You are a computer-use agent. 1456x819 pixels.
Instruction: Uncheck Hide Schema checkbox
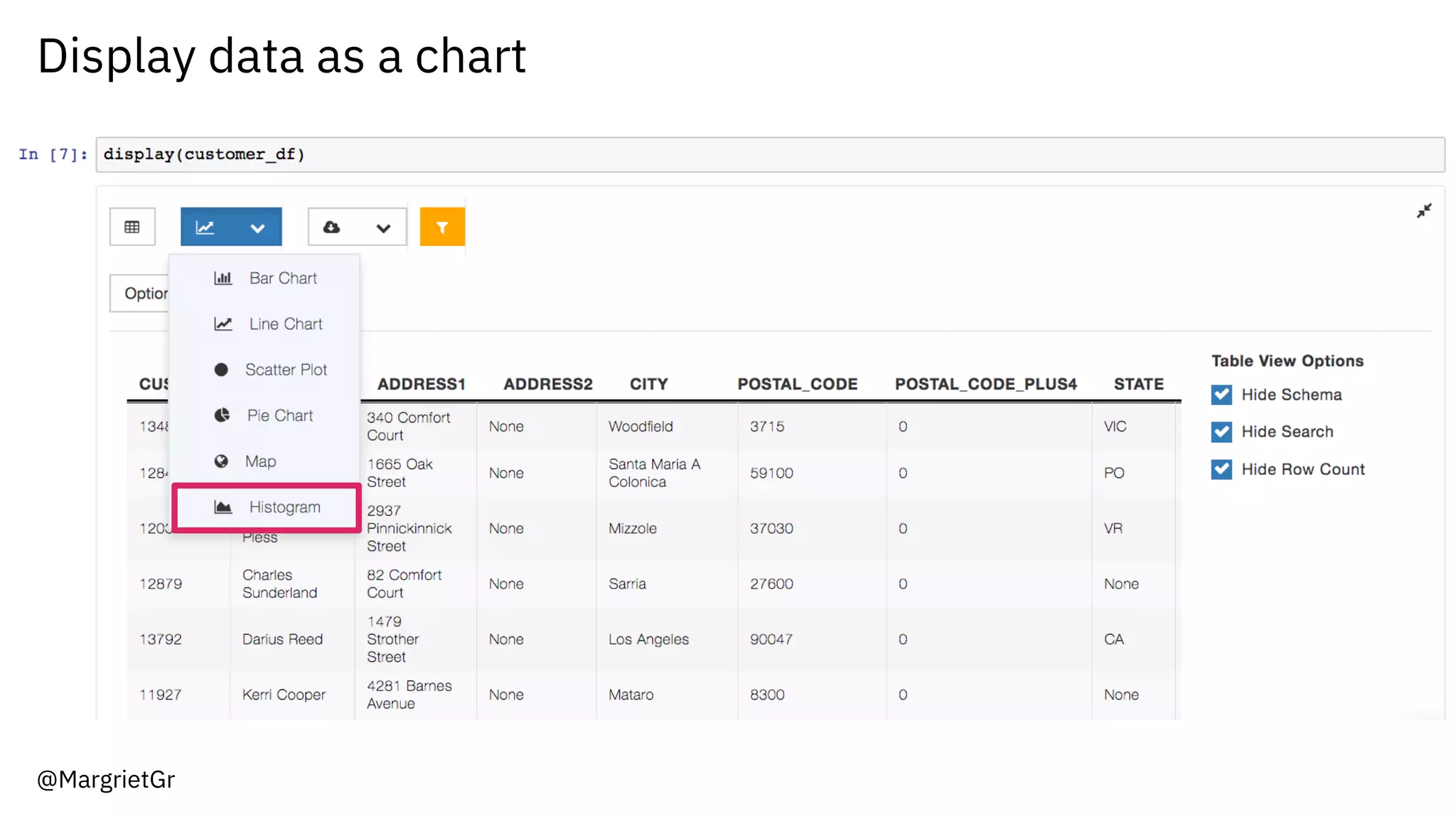click(1221, 395)
